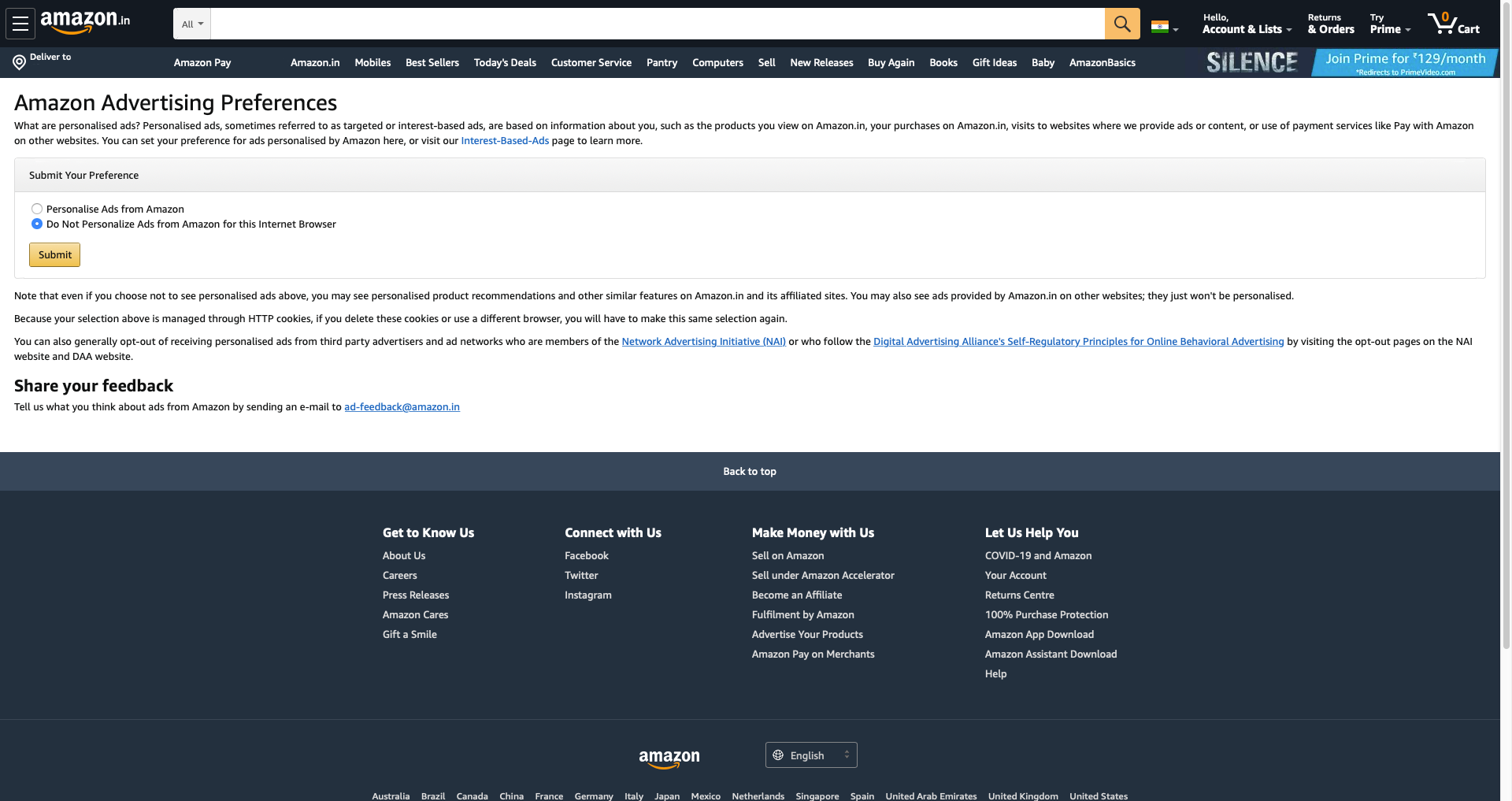Click the orange search magnifier button
The image size is (1512, 801).
[1122, 24]
